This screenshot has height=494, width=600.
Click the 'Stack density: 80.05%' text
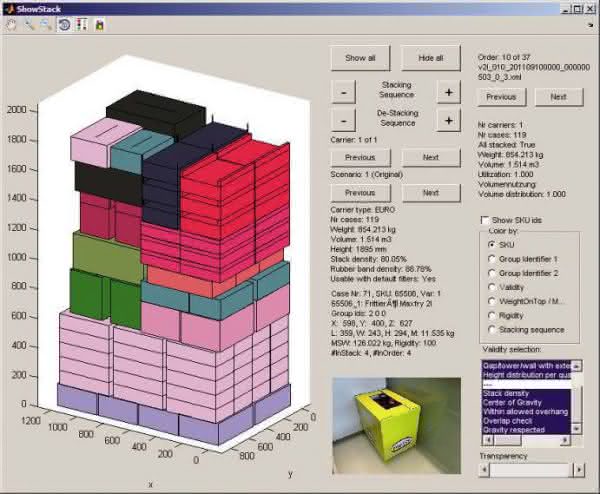[x=368, y=259]
